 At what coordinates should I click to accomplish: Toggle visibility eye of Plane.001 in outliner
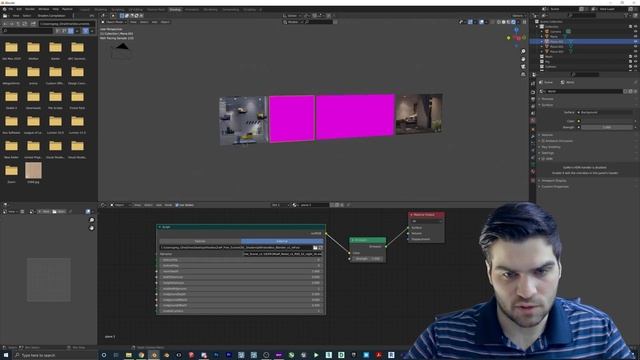635,42
